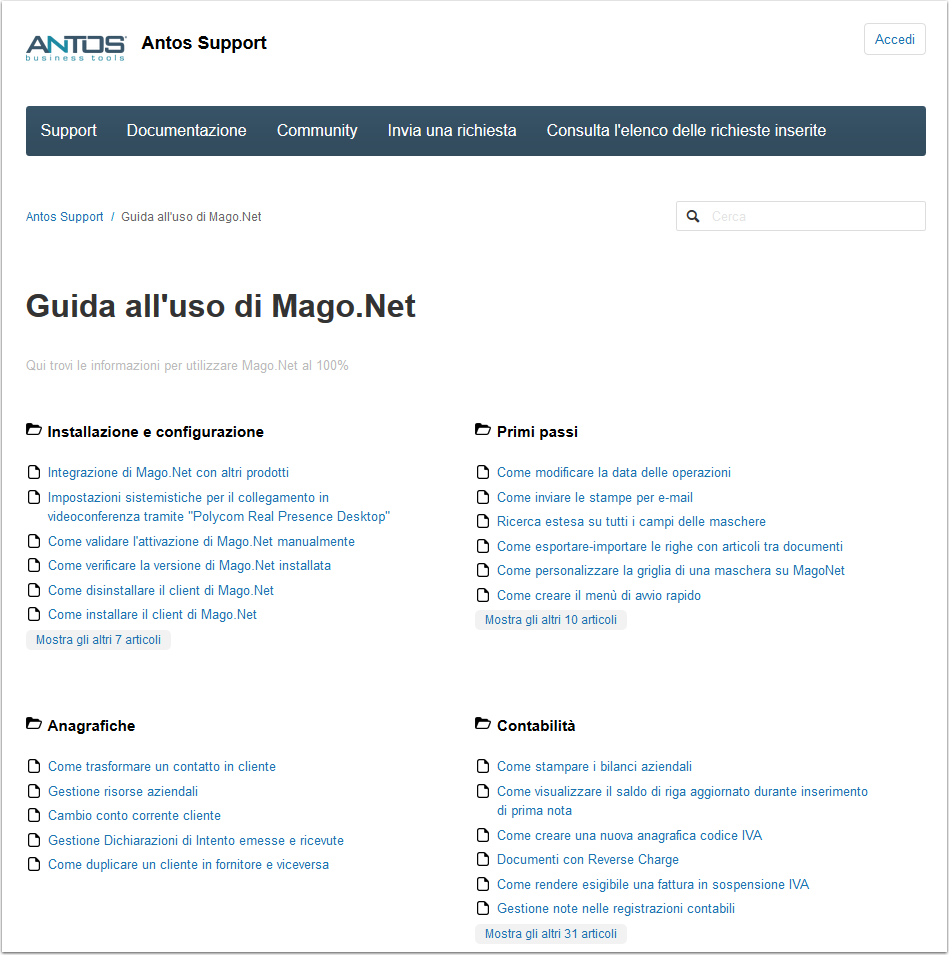Click document icon next to Documenti con Reverse Charge
949x955 pixels.
coord(483,859)
